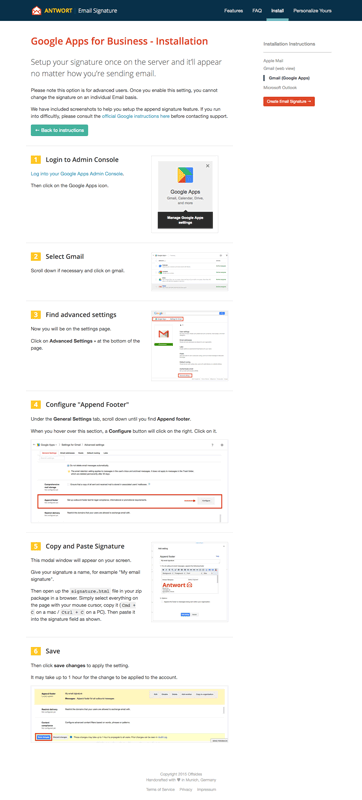Click the Back to instructions button
The width and height of the screenshot is (362, 800).
click(59, 130)
